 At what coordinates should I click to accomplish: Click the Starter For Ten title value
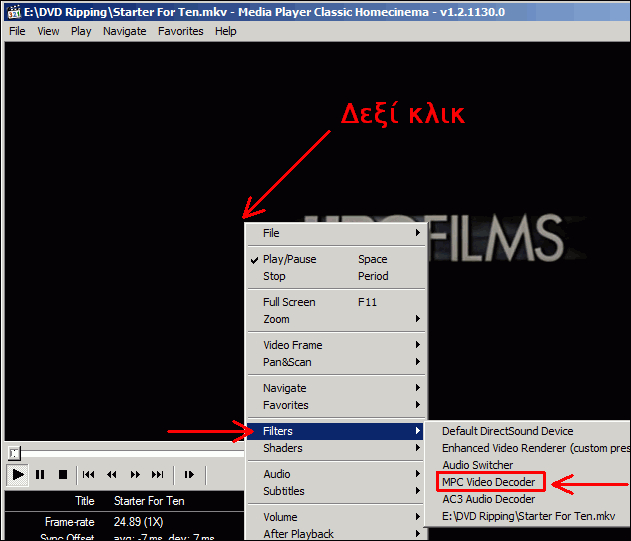pyautogui.click(x=149, y=501)
